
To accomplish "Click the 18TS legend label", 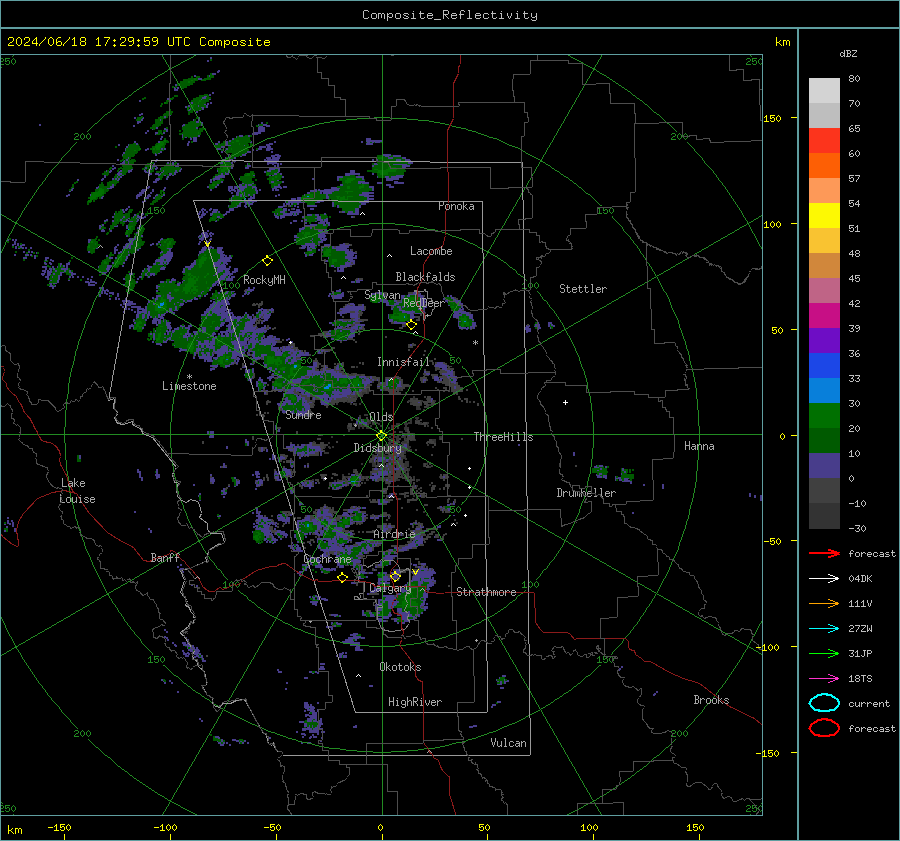I will (860, 679).
